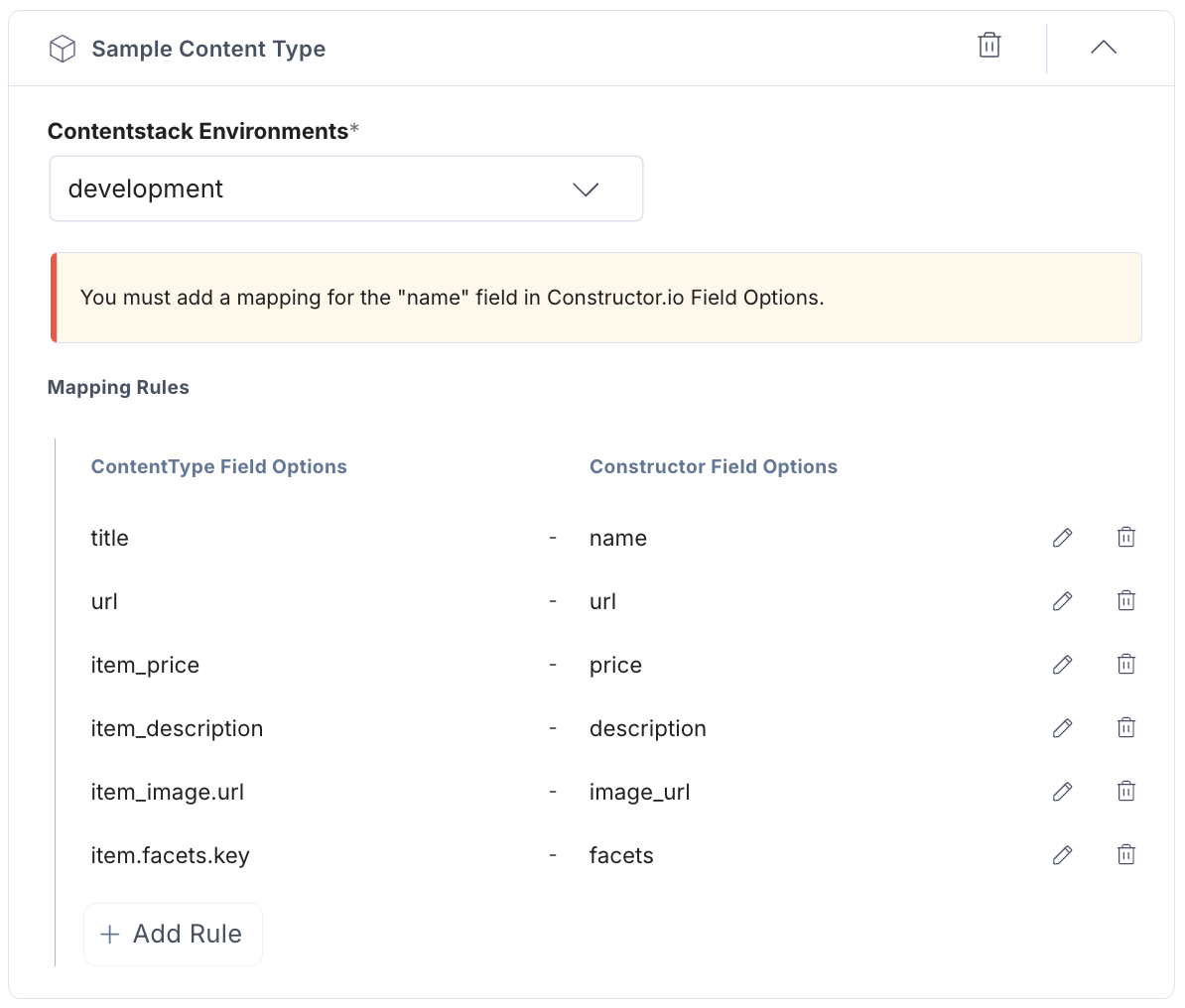Edit the title to name mapping
This screenshot has height=1008, width=1185.
point(1063,538)
